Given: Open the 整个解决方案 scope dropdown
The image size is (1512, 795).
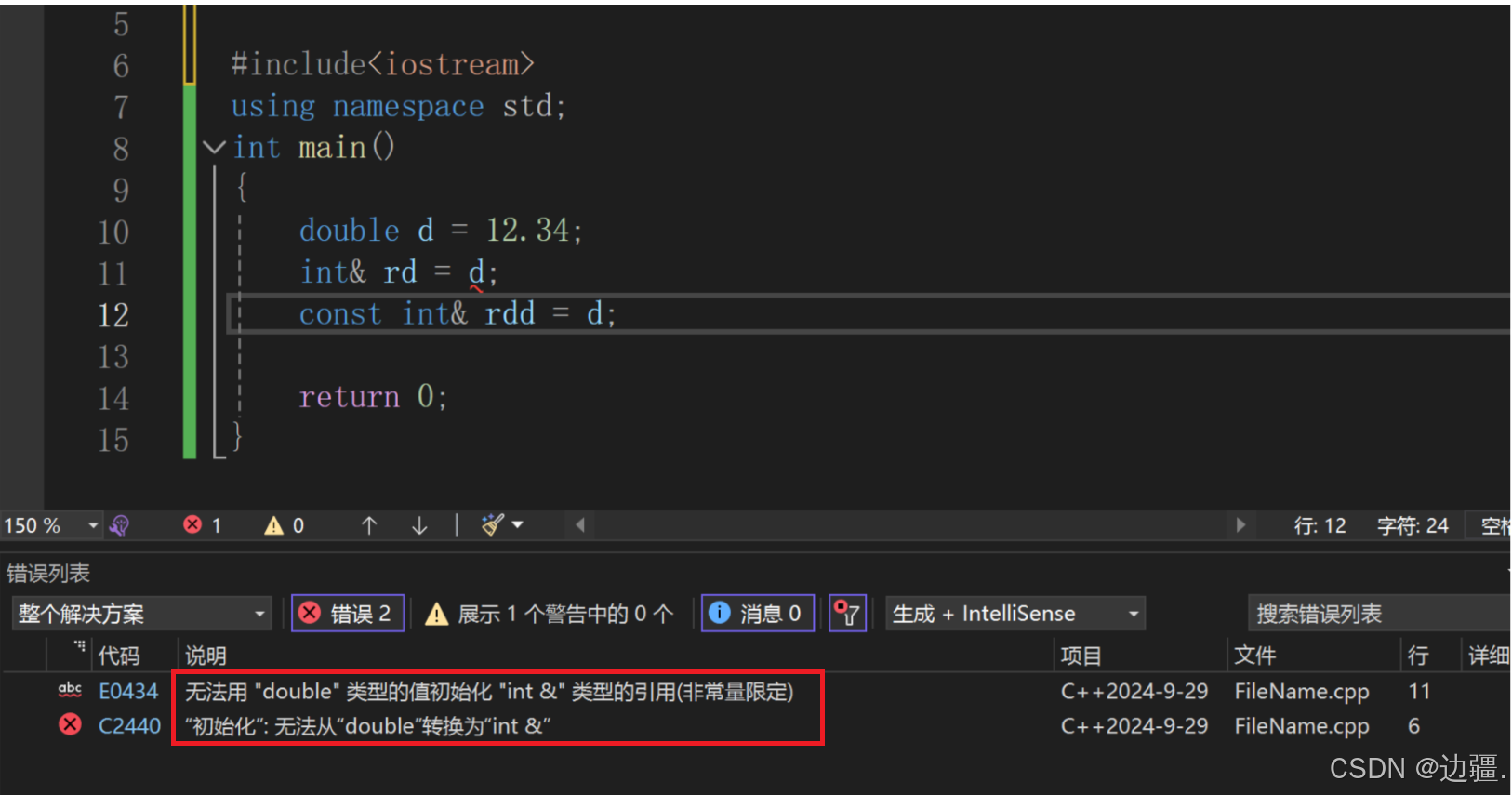Looking at the screenshot, I should [141, 614].
